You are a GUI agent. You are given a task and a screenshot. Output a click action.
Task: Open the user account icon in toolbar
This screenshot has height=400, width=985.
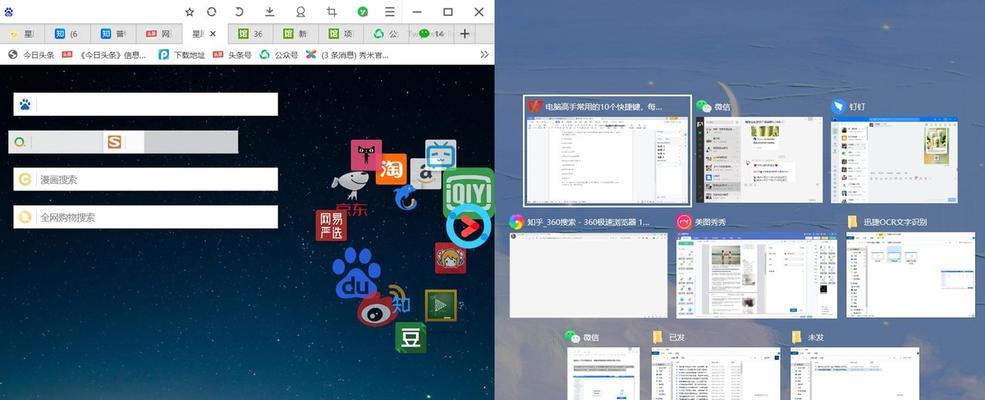(x=300, y=12)
